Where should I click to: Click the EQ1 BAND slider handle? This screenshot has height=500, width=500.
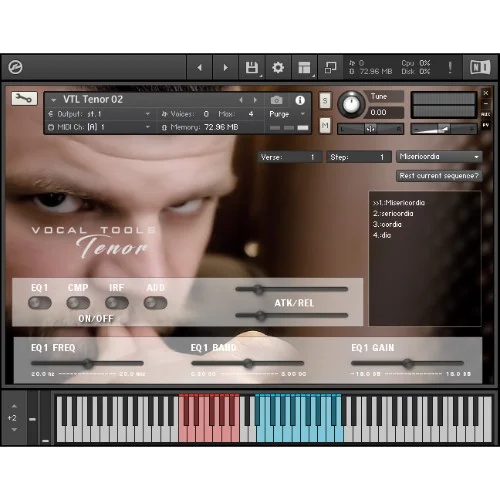[248, 363]
